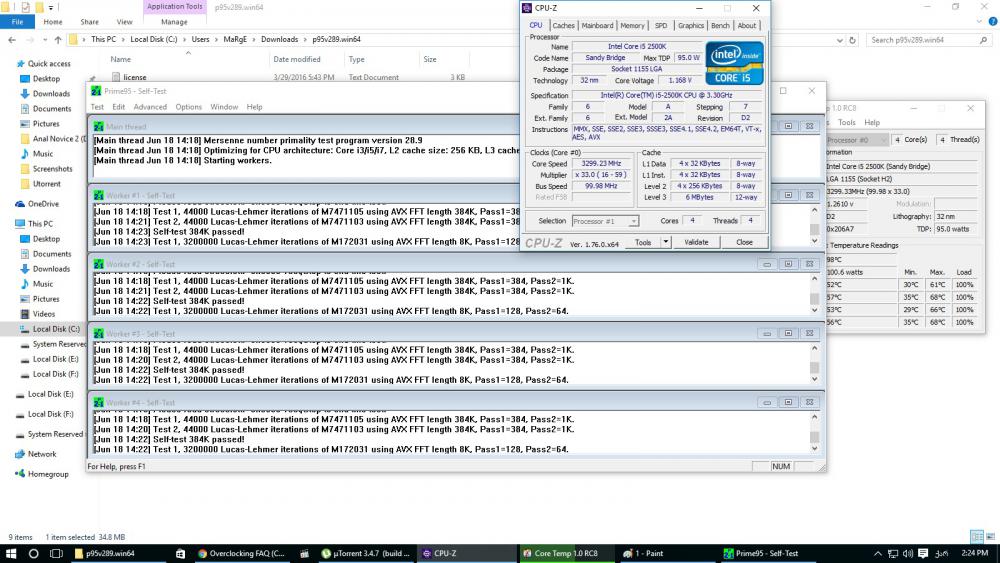
Task: Refresh the File Explorer folder view
Action: (x=853, y=40)
